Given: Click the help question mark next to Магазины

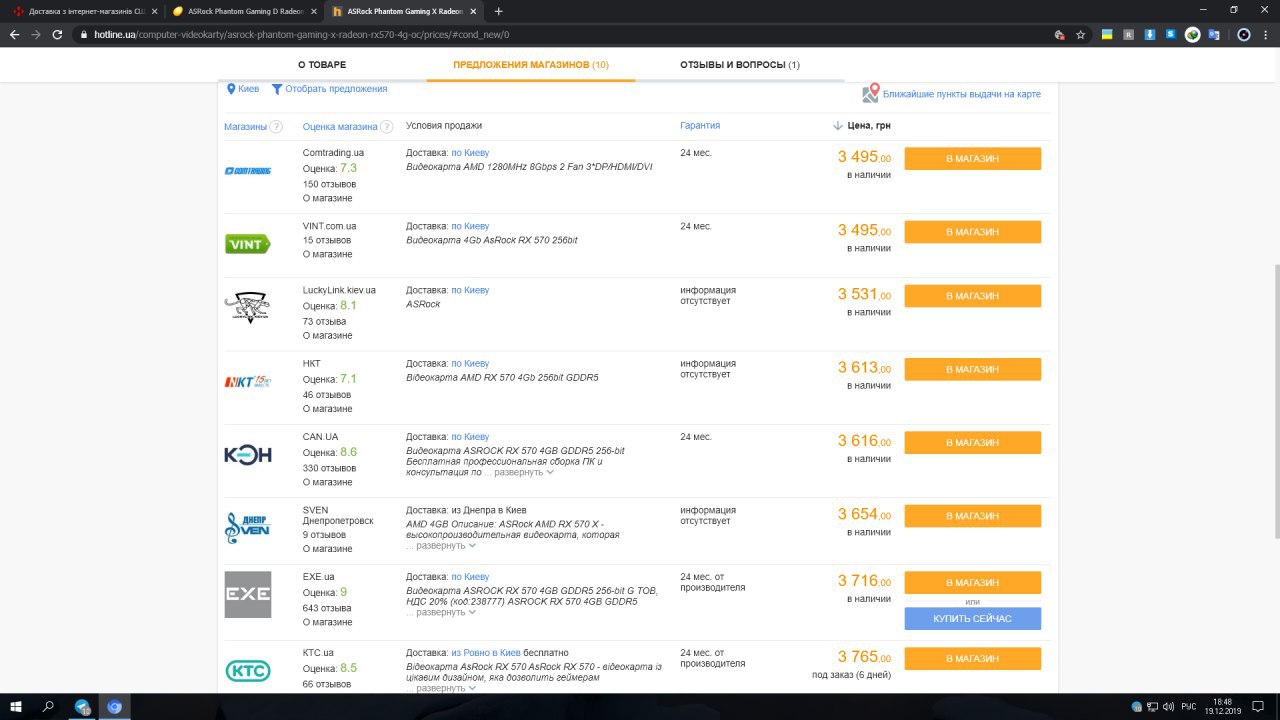Looking at the screenshot, I should tap(276, 127).
